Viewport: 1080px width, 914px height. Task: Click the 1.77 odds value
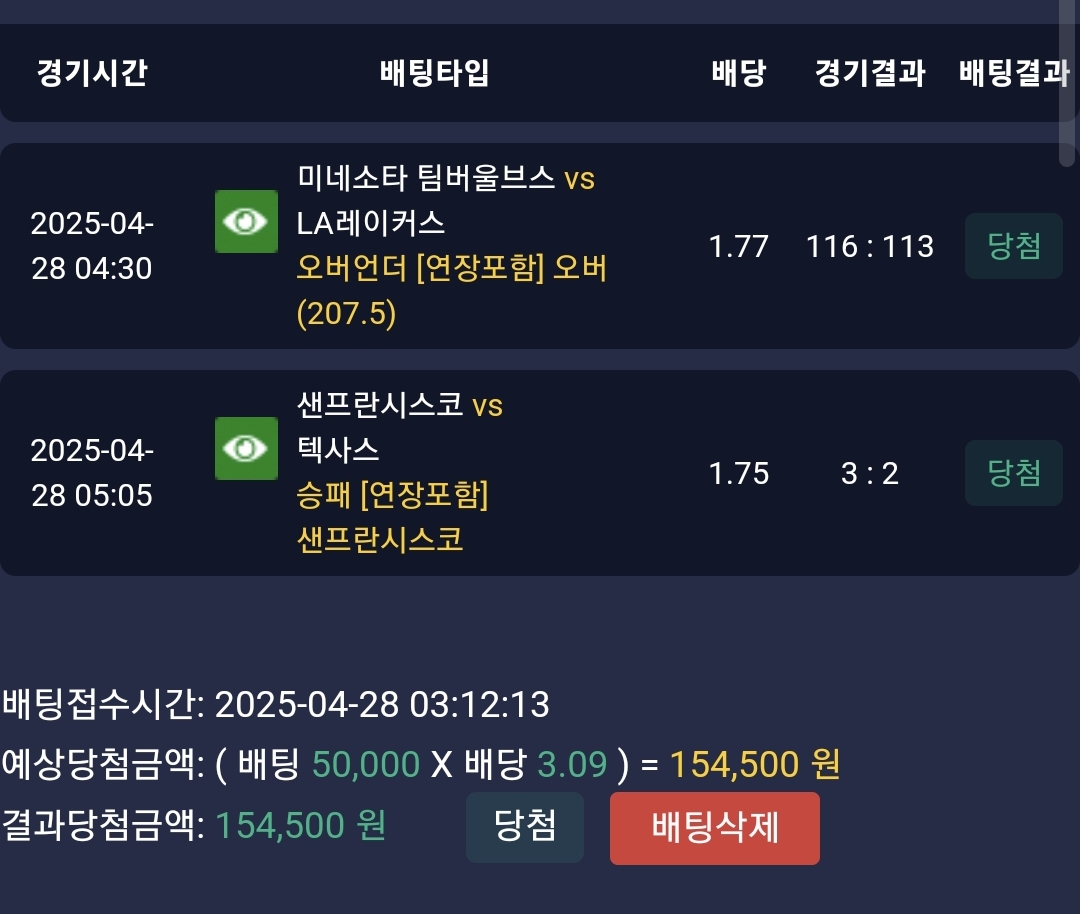[738, 247]
